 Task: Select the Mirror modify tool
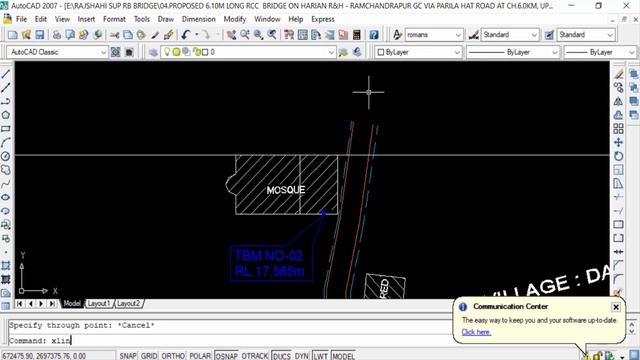click(x=618, y=101)
